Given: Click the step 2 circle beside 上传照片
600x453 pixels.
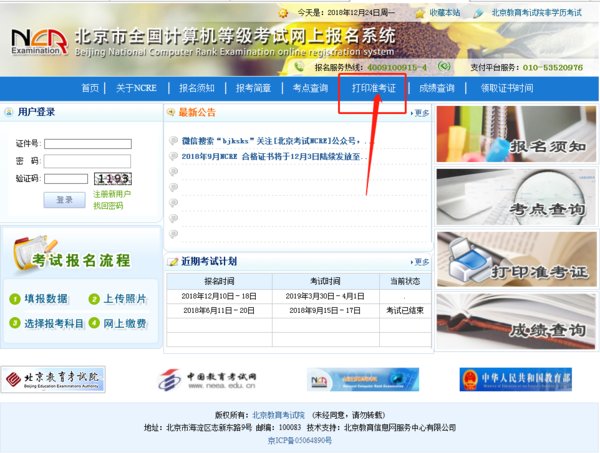Looking at the screenshot, I should (x=94, y=299).
